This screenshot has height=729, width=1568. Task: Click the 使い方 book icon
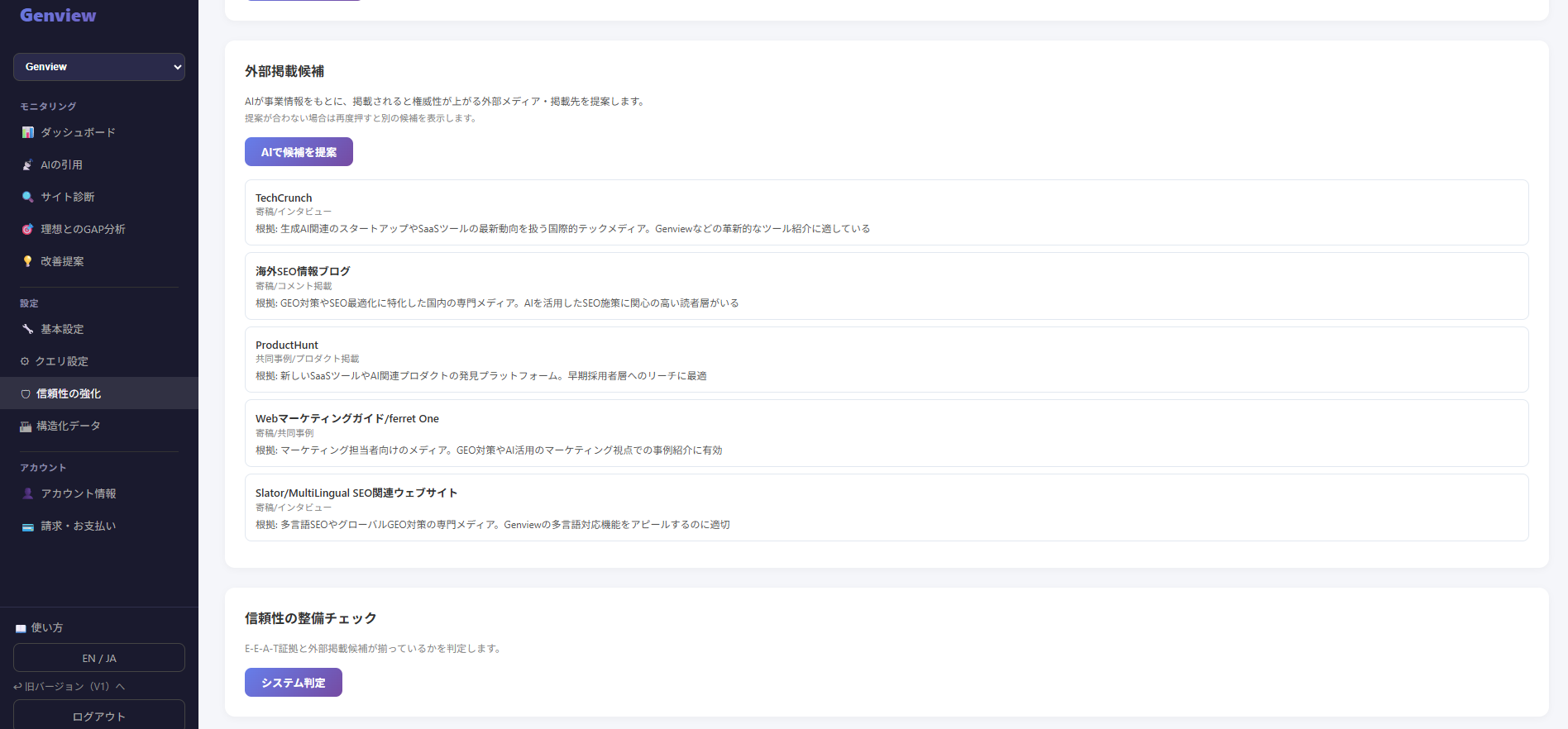[21, 628]
